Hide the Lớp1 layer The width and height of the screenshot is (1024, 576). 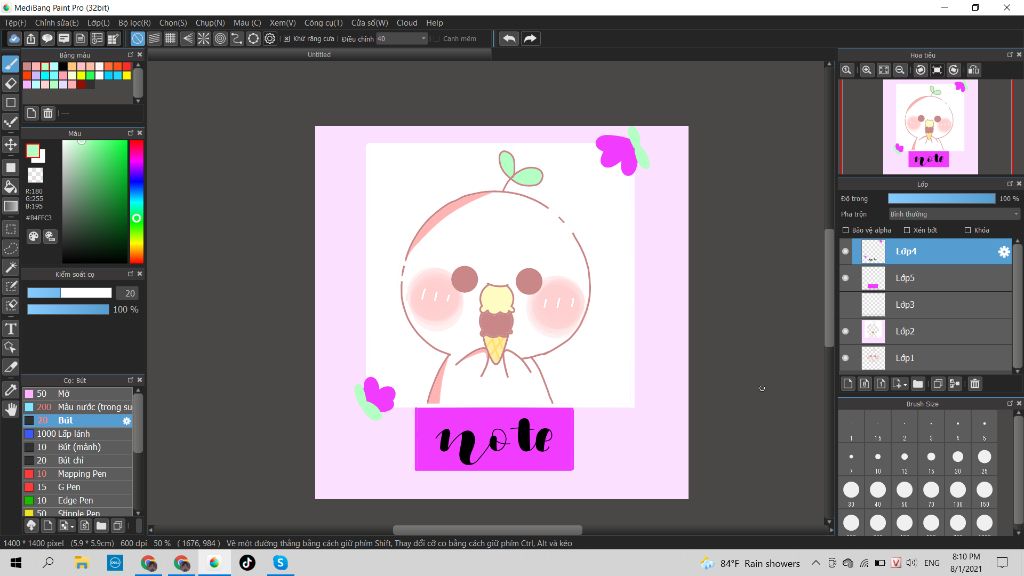click(x=846, y=358)
